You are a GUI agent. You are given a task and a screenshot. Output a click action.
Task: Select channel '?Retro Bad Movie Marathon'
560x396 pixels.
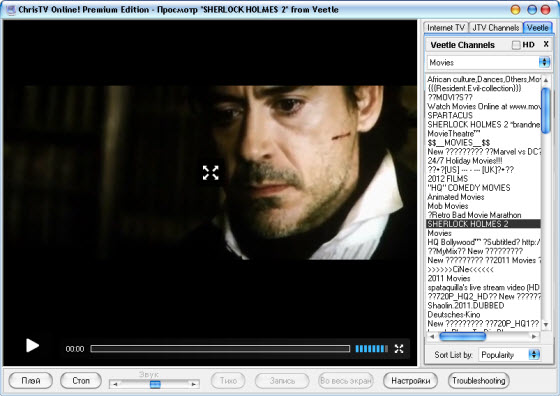tap(484, 215)
